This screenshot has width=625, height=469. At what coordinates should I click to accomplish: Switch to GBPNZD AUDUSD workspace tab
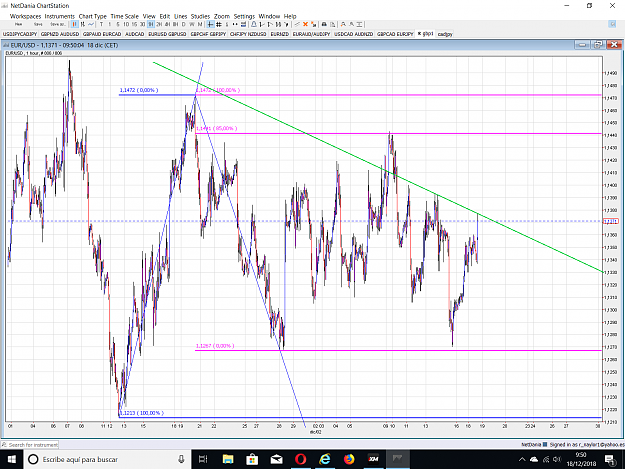[x=60, y=34]
